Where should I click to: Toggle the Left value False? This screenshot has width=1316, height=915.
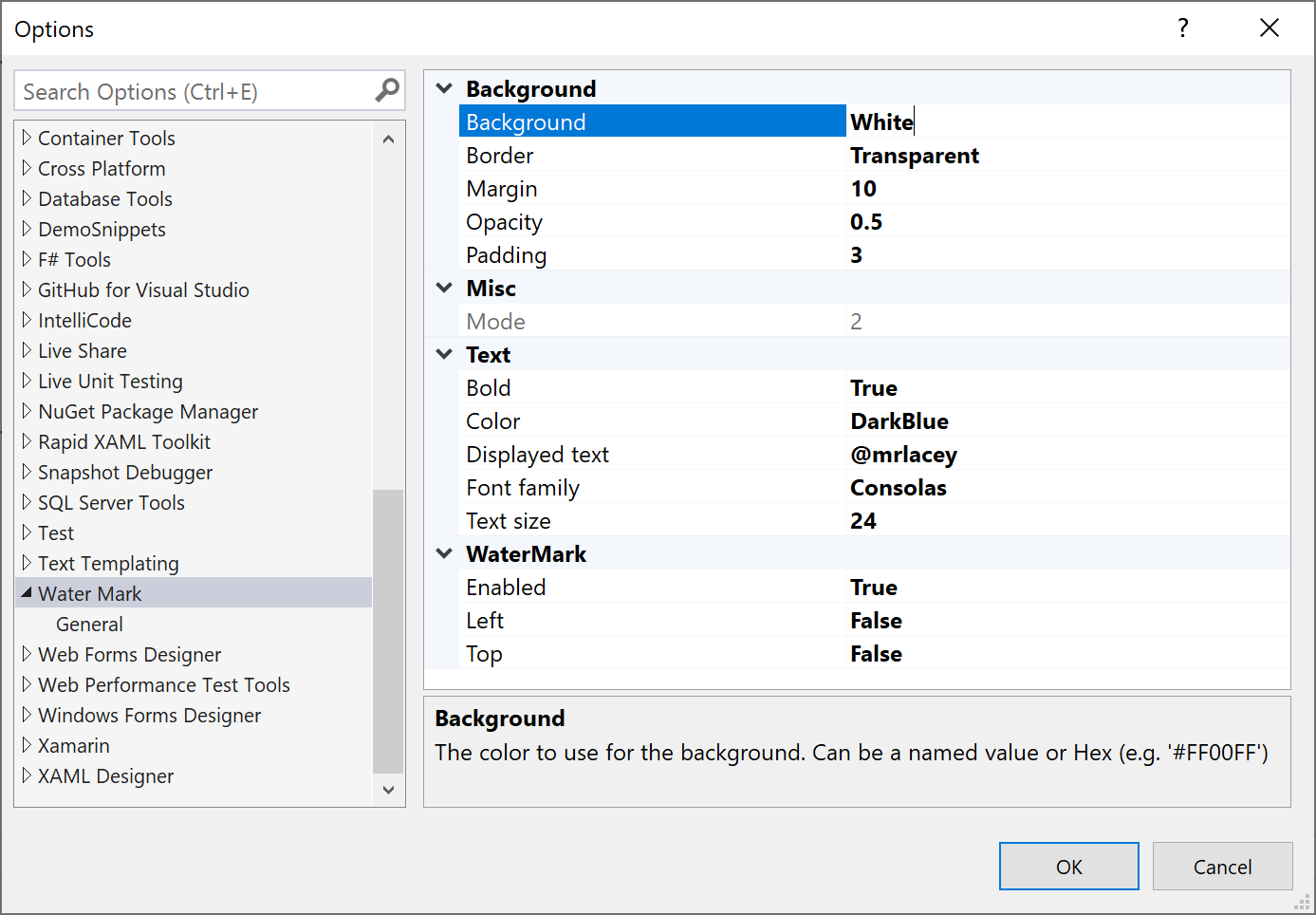click(1067, 620)
